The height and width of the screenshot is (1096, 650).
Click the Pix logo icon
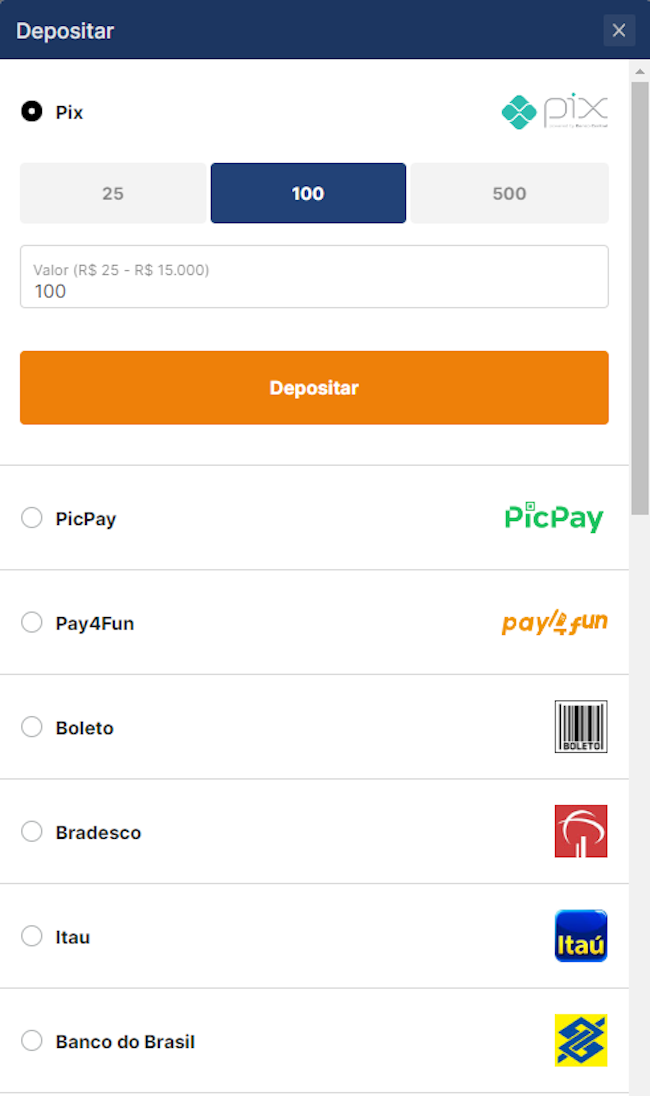[554, 111]
